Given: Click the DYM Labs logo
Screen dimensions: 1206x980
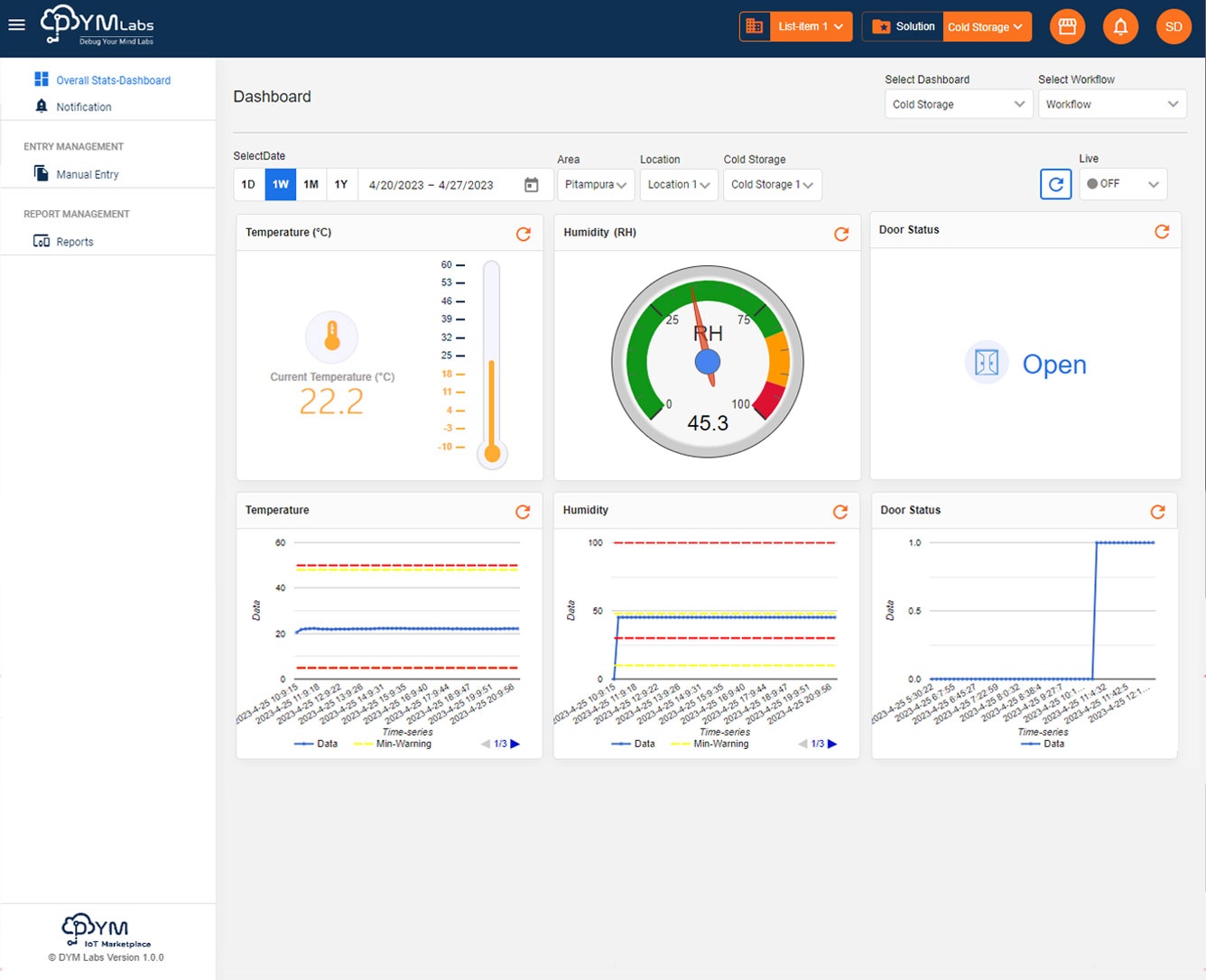Looking at the screenshot, I should pos(97,25).
